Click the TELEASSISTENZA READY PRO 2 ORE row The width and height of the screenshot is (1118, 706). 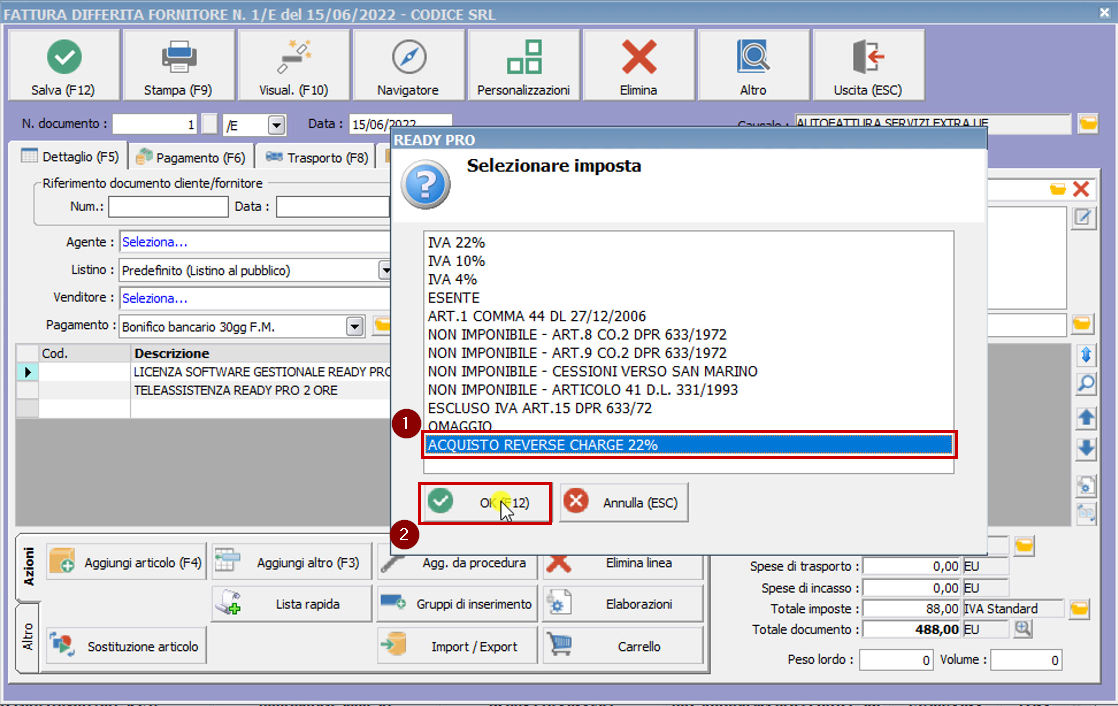coord(235,390)
